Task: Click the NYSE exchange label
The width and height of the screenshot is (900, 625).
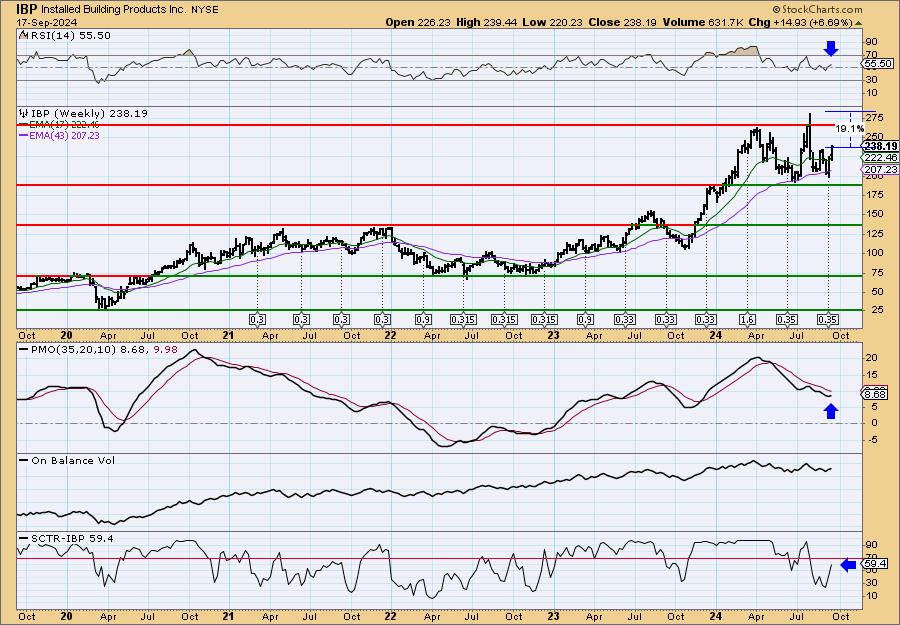Action: coord(205,9)
